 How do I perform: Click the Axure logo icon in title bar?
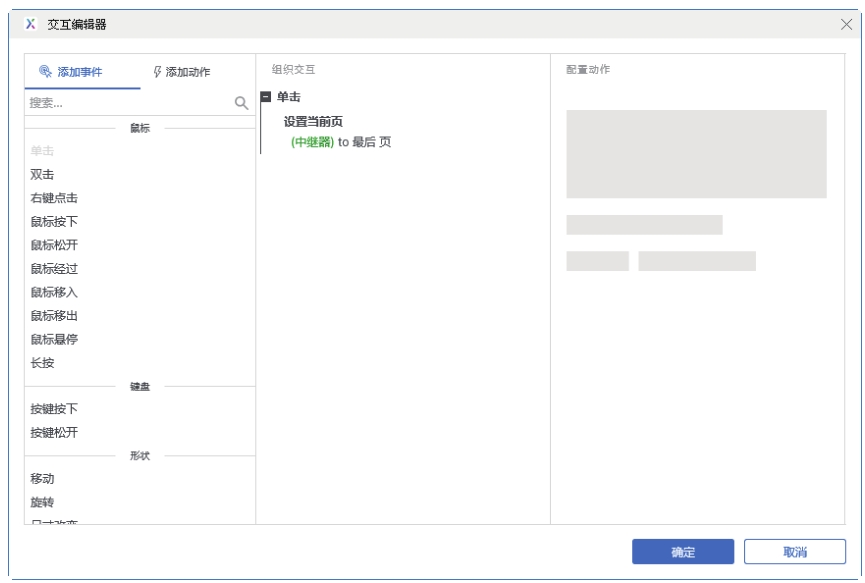(x=30, y=24)
